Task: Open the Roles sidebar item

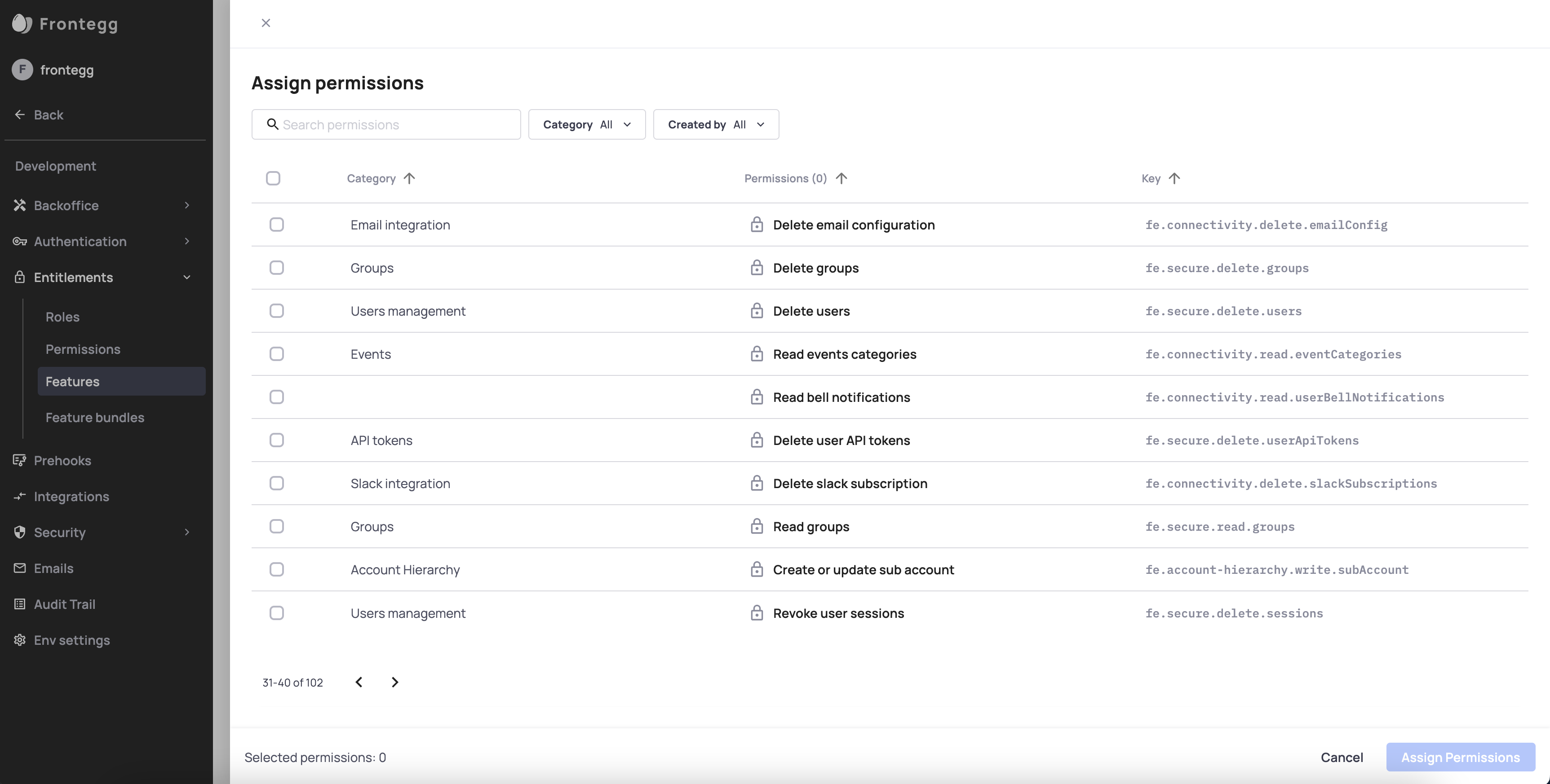Action: coord(62,317)
